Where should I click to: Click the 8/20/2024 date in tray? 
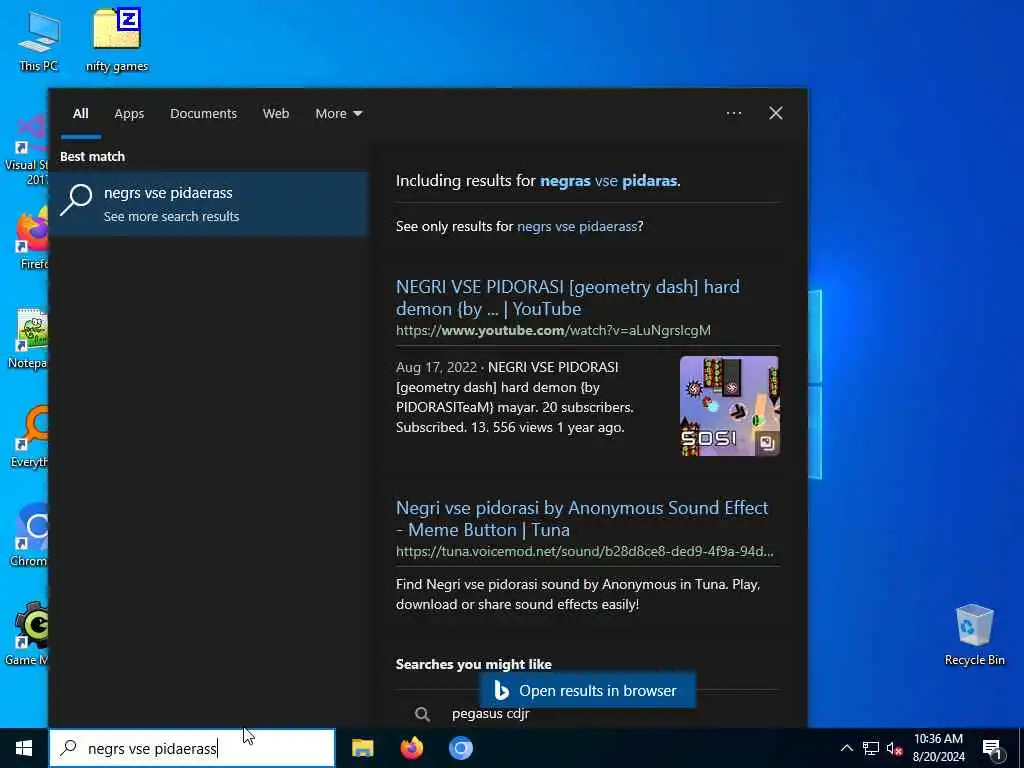tap(938, 757)
